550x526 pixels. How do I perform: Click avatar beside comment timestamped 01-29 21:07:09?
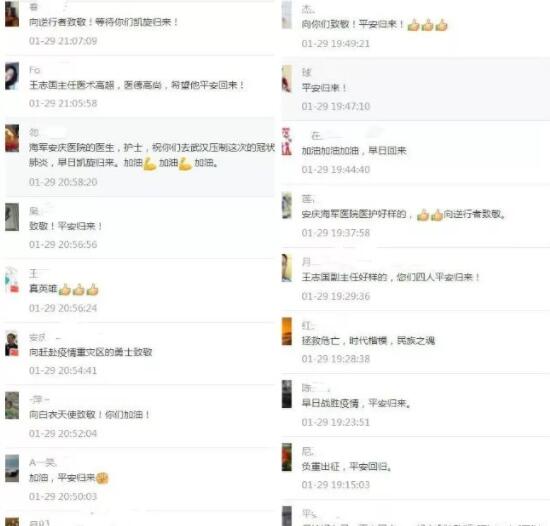click(x=12, y=14)
